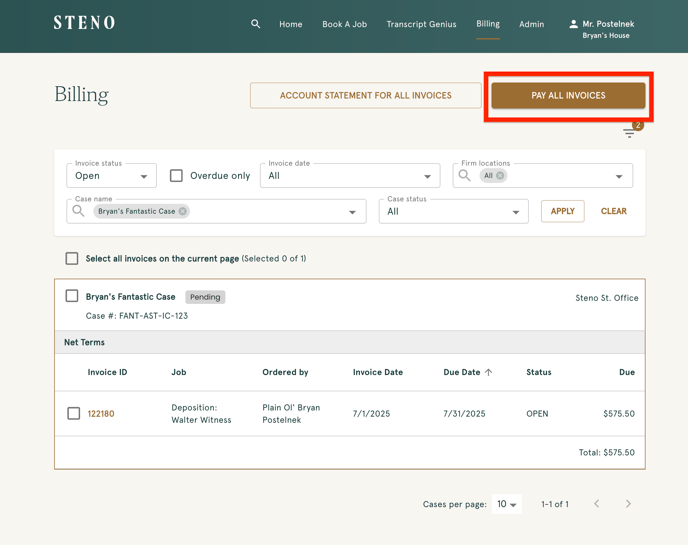688x545 pixels.
Task: Open the Admin nav item
Action: (x=531, y=24)
